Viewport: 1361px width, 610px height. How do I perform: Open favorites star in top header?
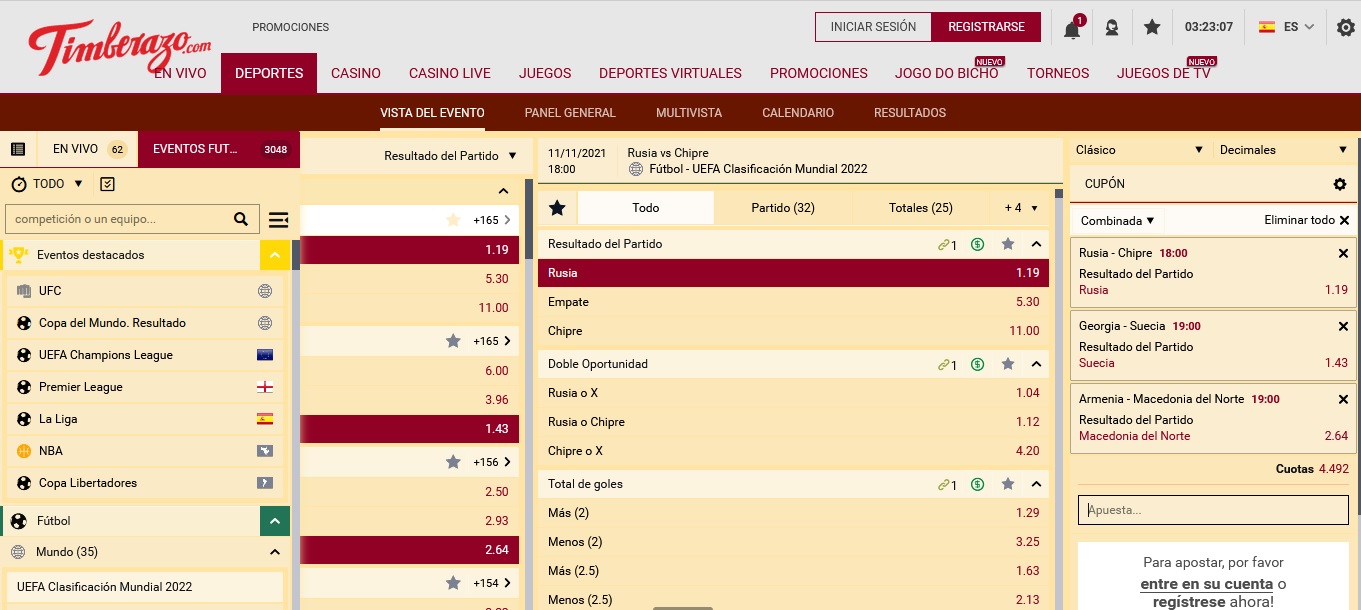pyautogui.click(x=1152, y=28)
